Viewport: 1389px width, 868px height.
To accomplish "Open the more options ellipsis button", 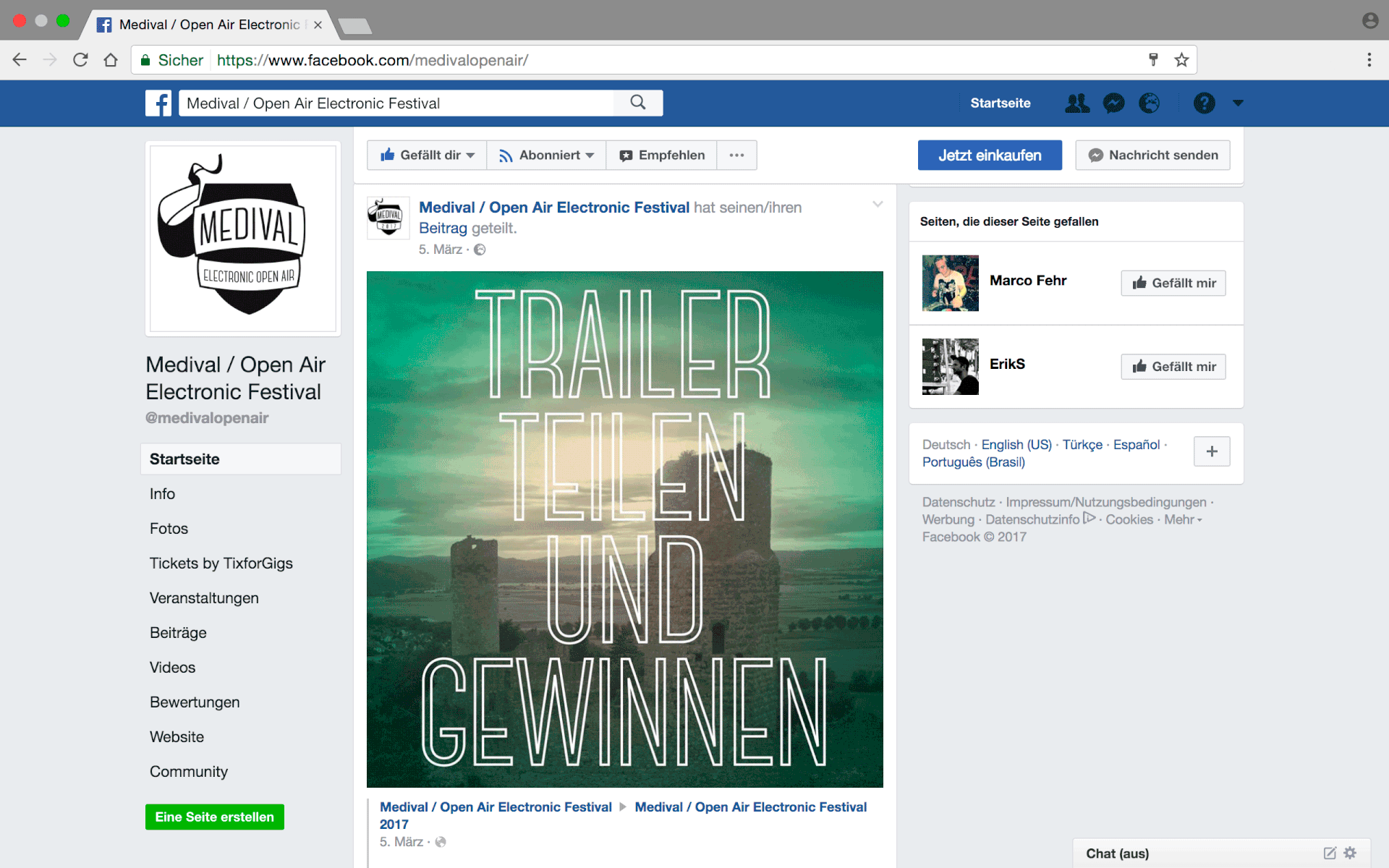I will click(736, 156).
